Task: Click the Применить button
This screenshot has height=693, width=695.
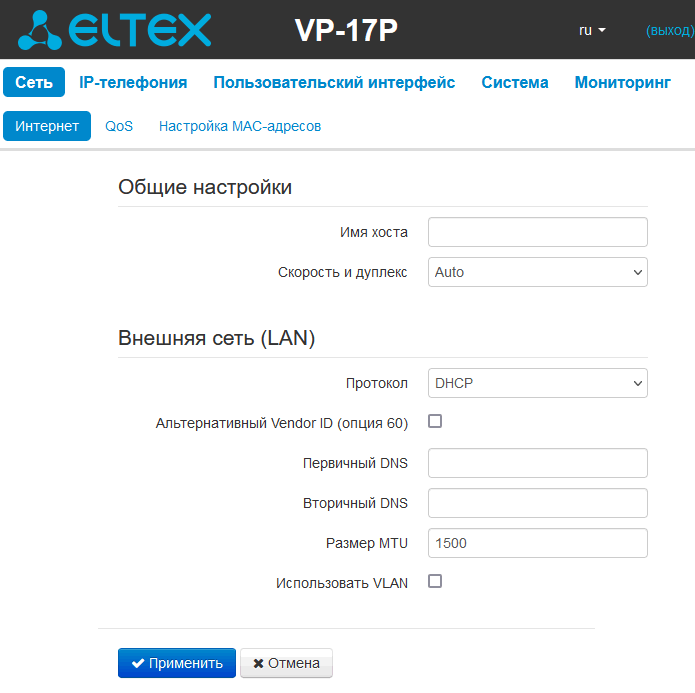Action: [x=177, y=663]
